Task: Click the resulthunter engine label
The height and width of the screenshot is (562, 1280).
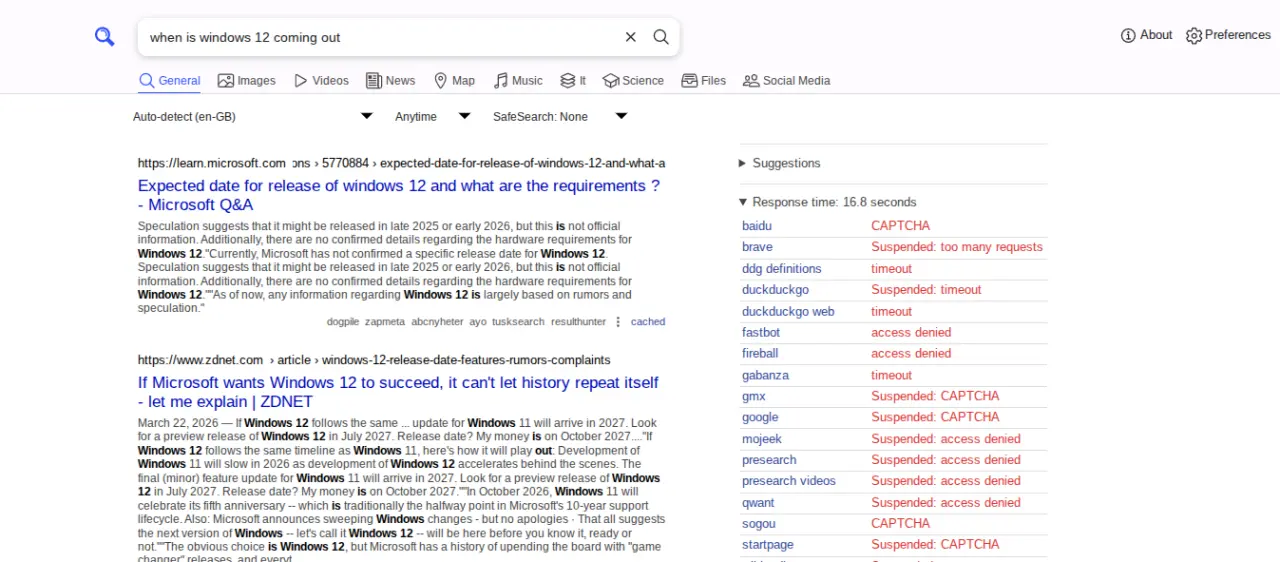Action: click(x=579, y=322)
